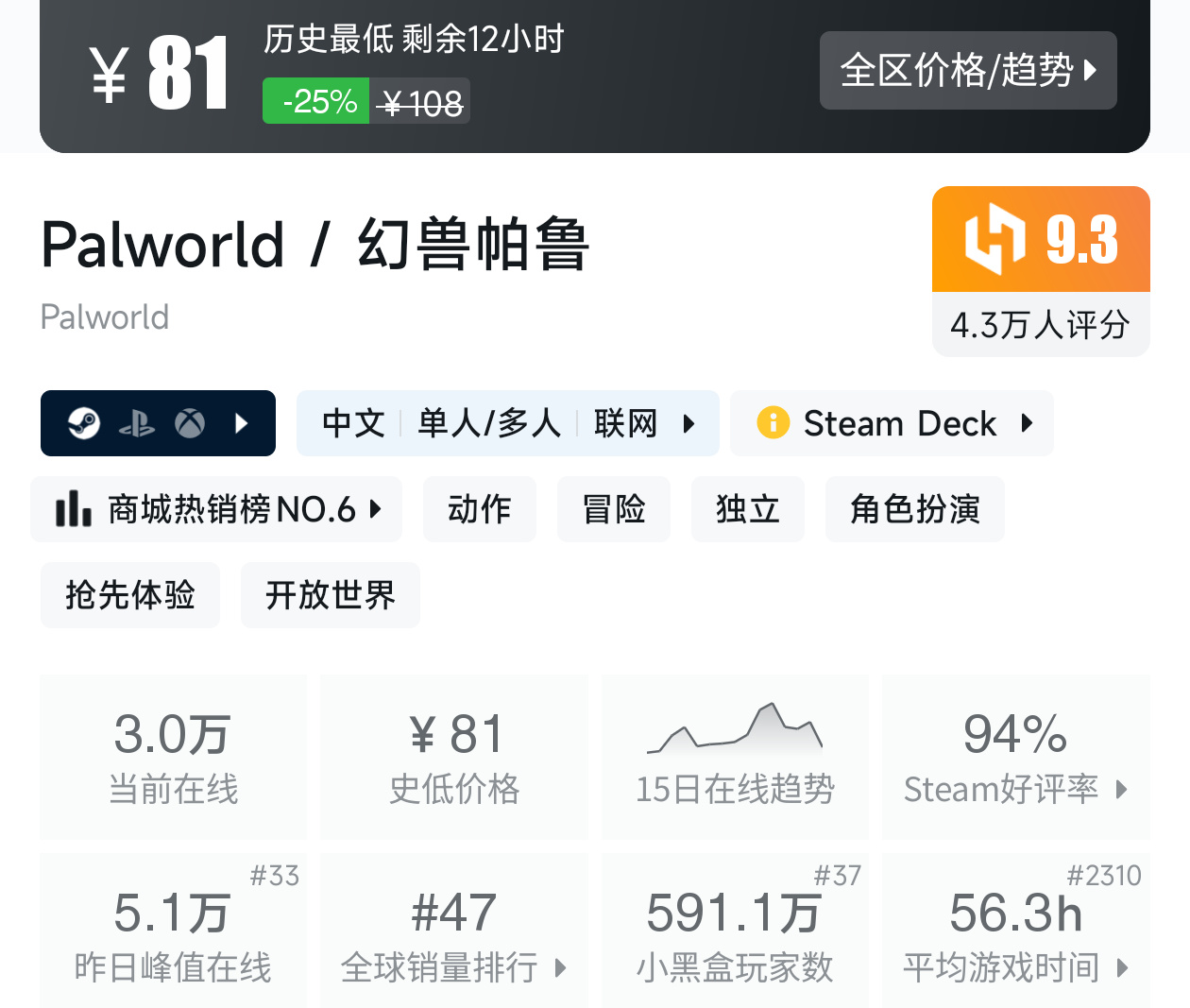Click the ¥108 original price

pyautogui.click(x=419, y=103)
